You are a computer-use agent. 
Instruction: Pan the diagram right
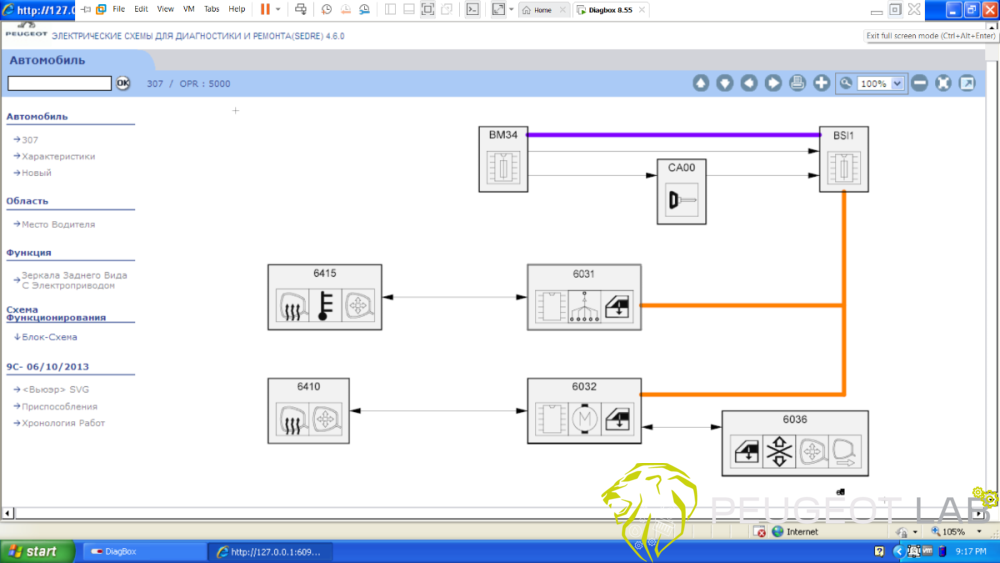click(773, 83)
